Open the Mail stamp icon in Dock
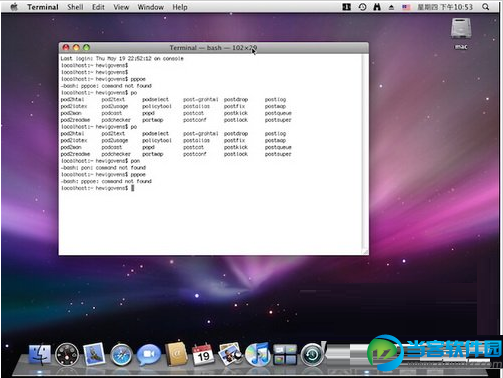The width and height of the screenshot is (503, 378). pyautogui.click(x=94, y=354)
